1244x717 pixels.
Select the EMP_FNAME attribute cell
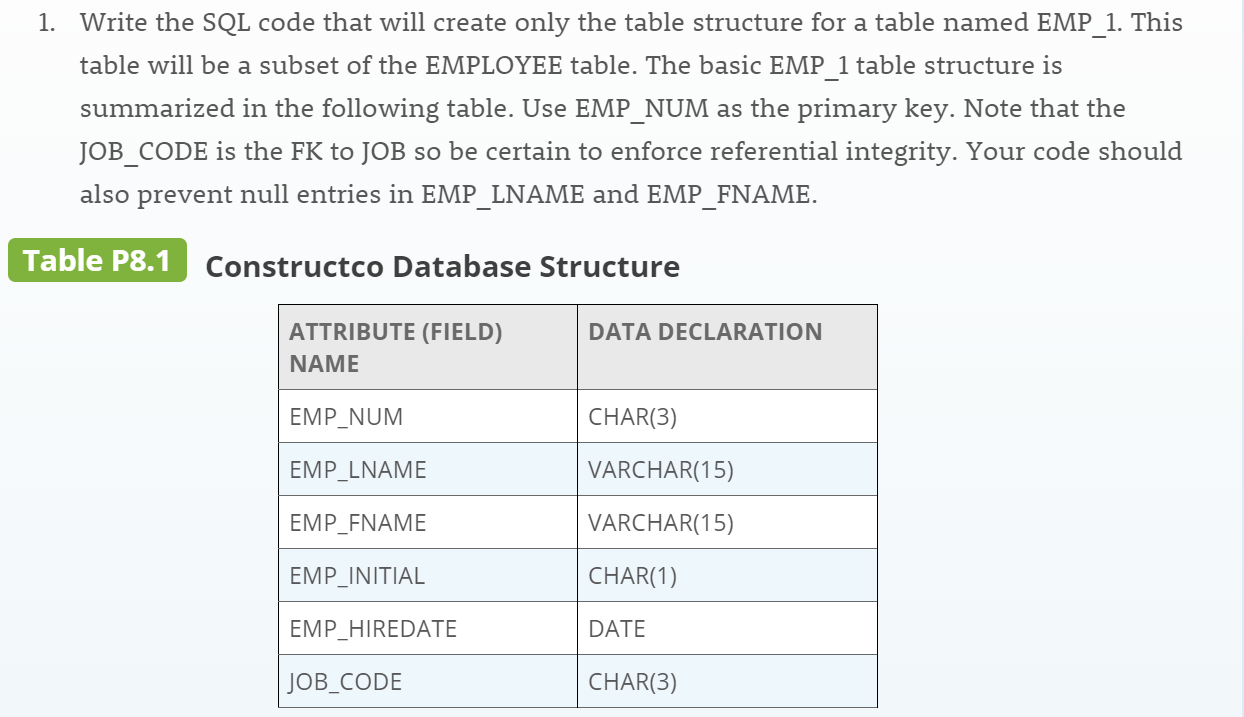click(428, 523)
